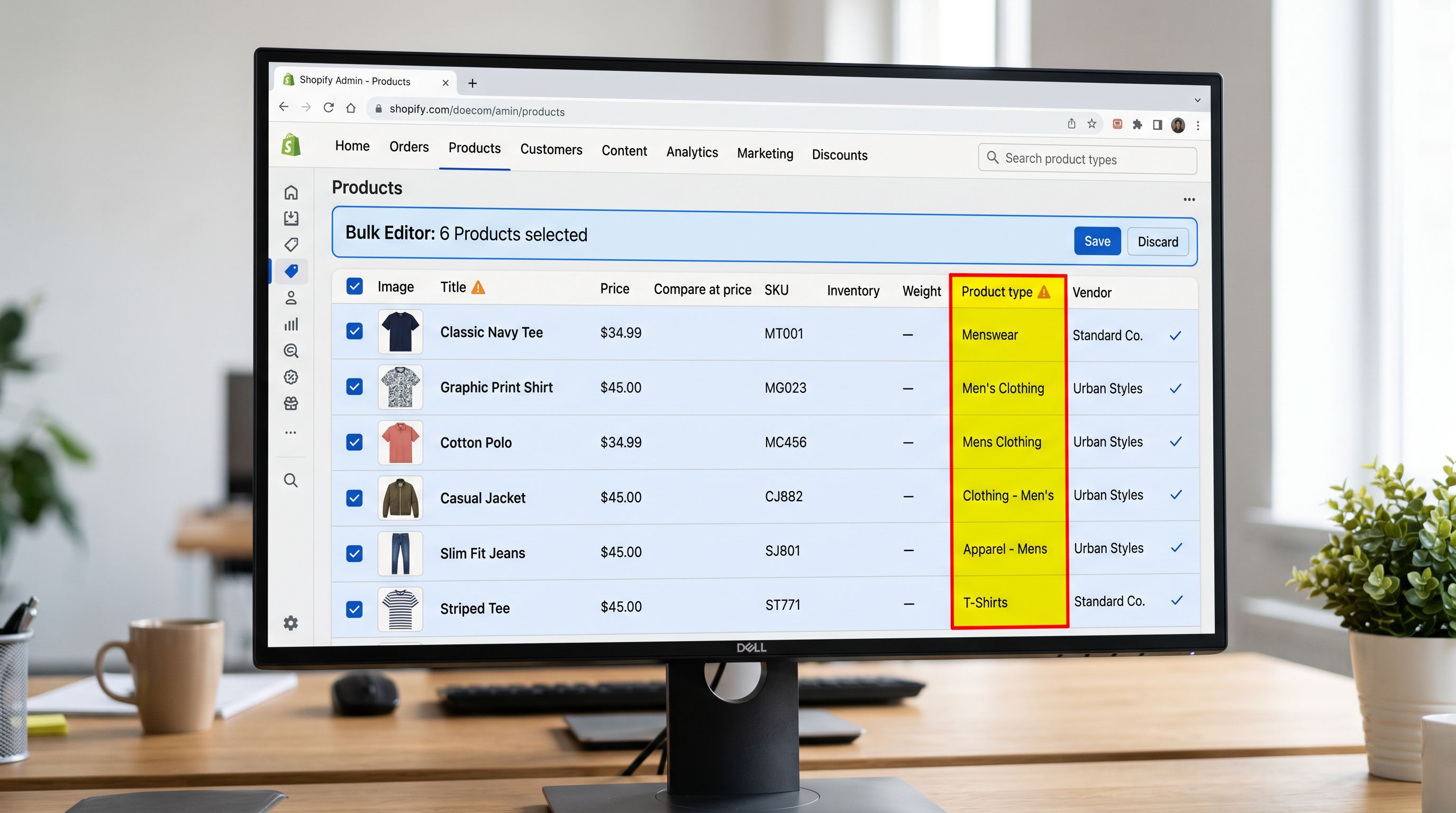Uncheck the Cotton Polo checkbox
1456x813 pixels.
[354, 442]
